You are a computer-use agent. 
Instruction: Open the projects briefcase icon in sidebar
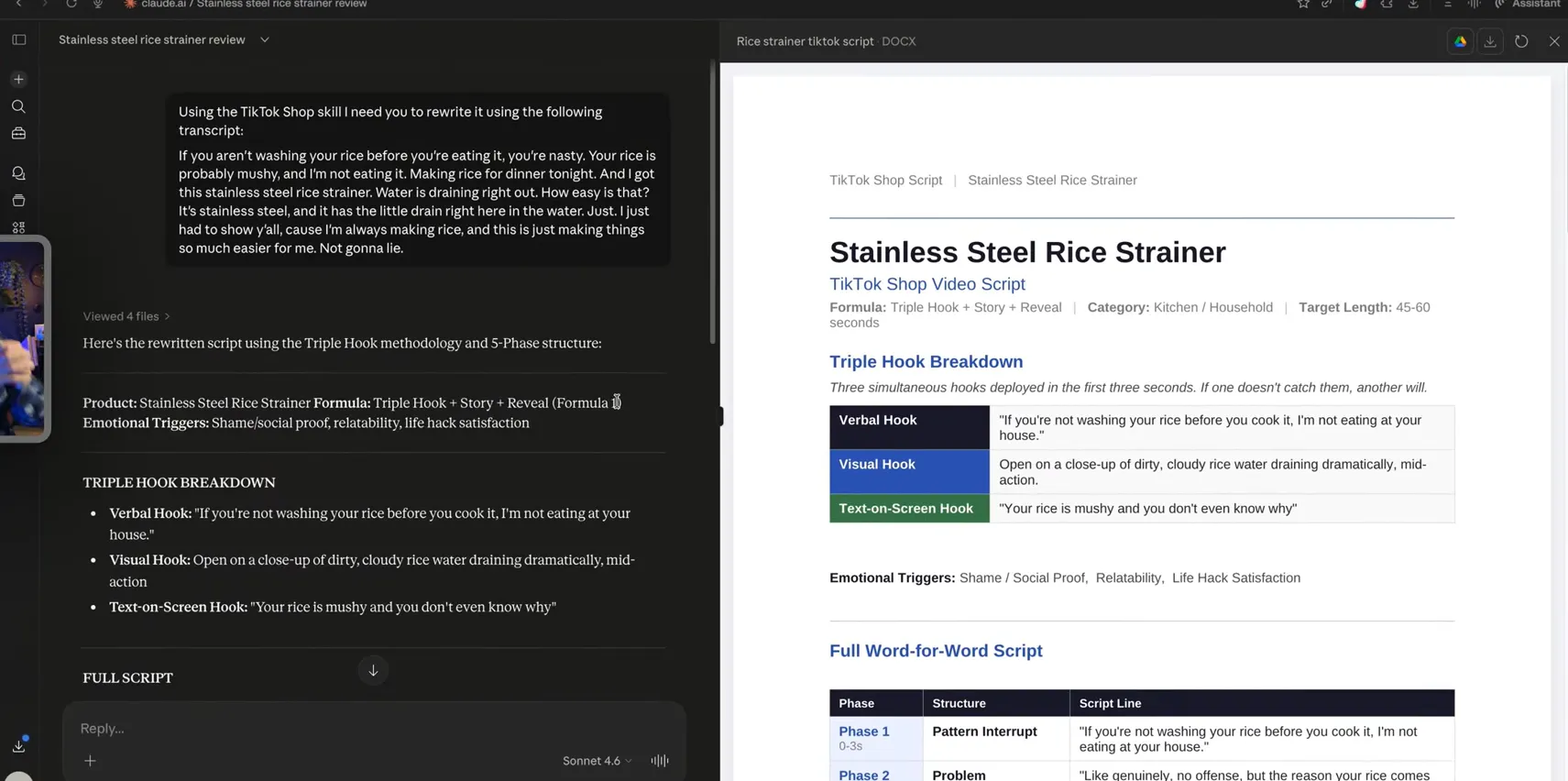(18, 134)
